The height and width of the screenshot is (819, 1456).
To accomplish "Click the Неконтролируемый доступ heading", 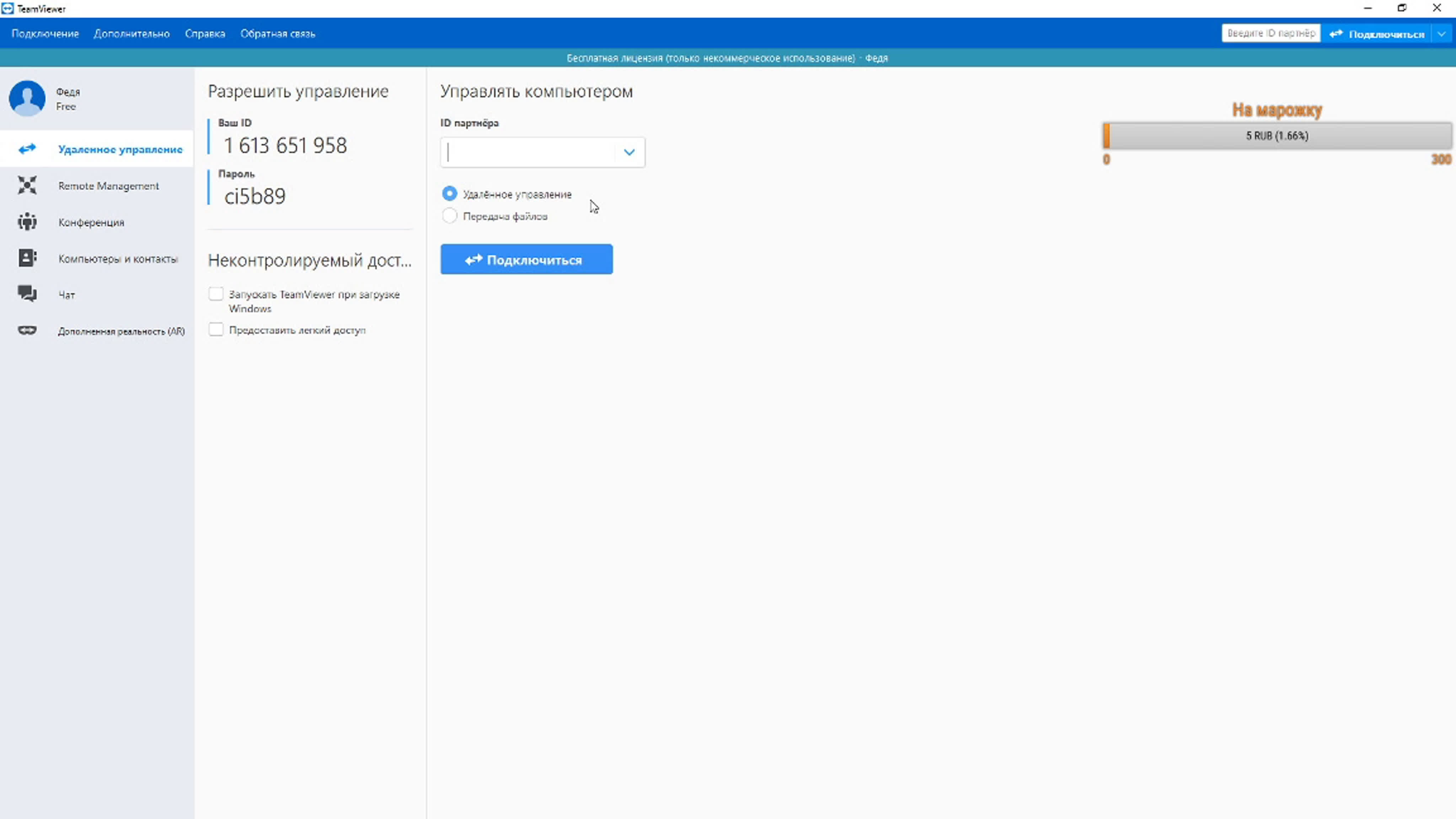I will pyautogui.click(x=310, y=260).
